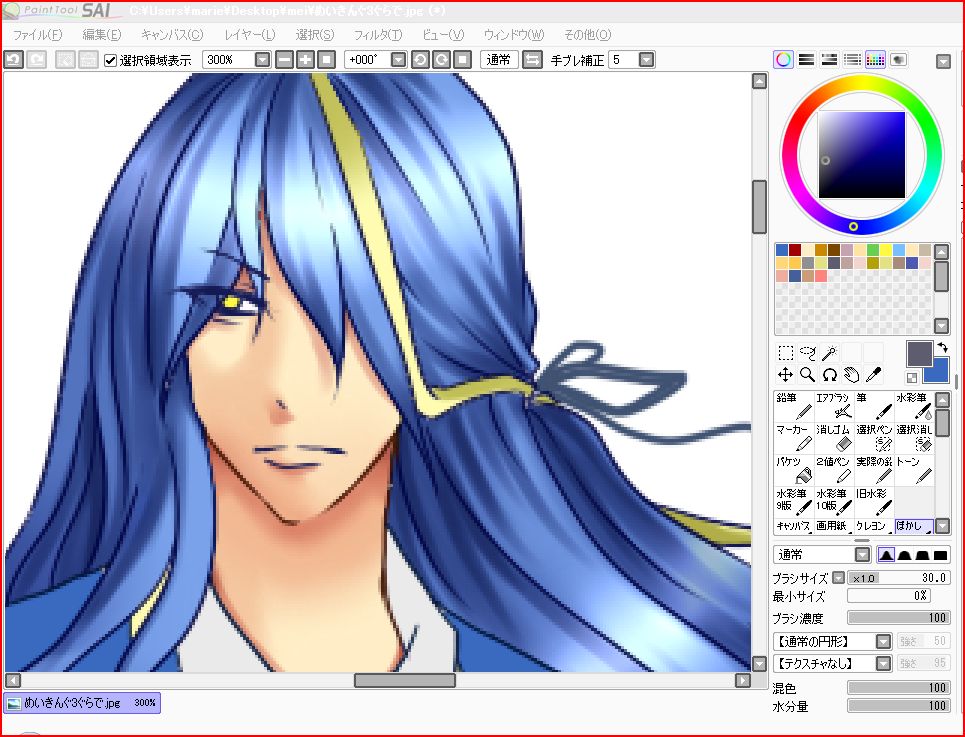Select the 2値ペン binary pen tool
965x737 pixels.
coord(834,470)
